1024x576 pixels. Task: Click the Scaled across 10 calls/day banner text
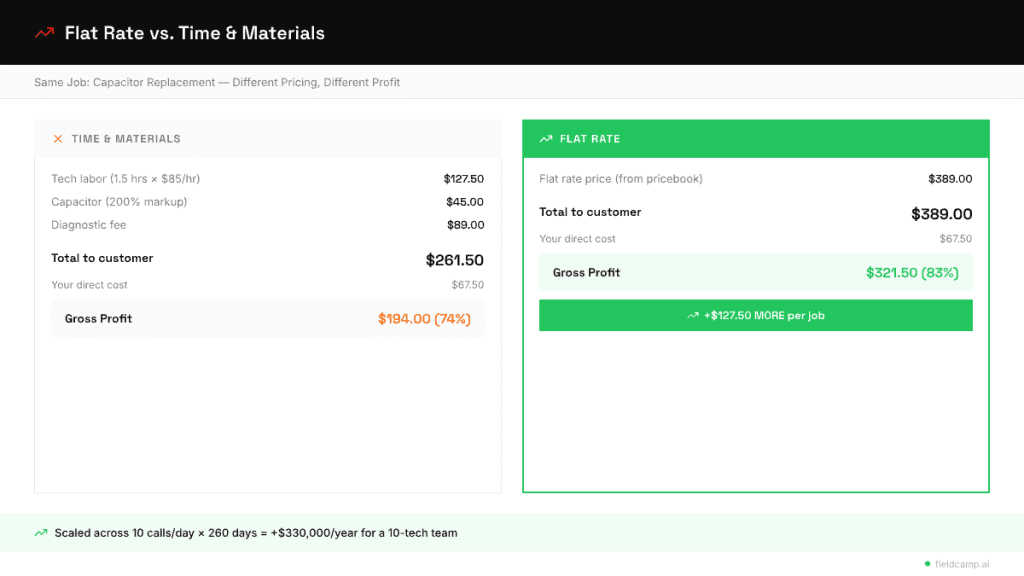(x=256, y=533)
